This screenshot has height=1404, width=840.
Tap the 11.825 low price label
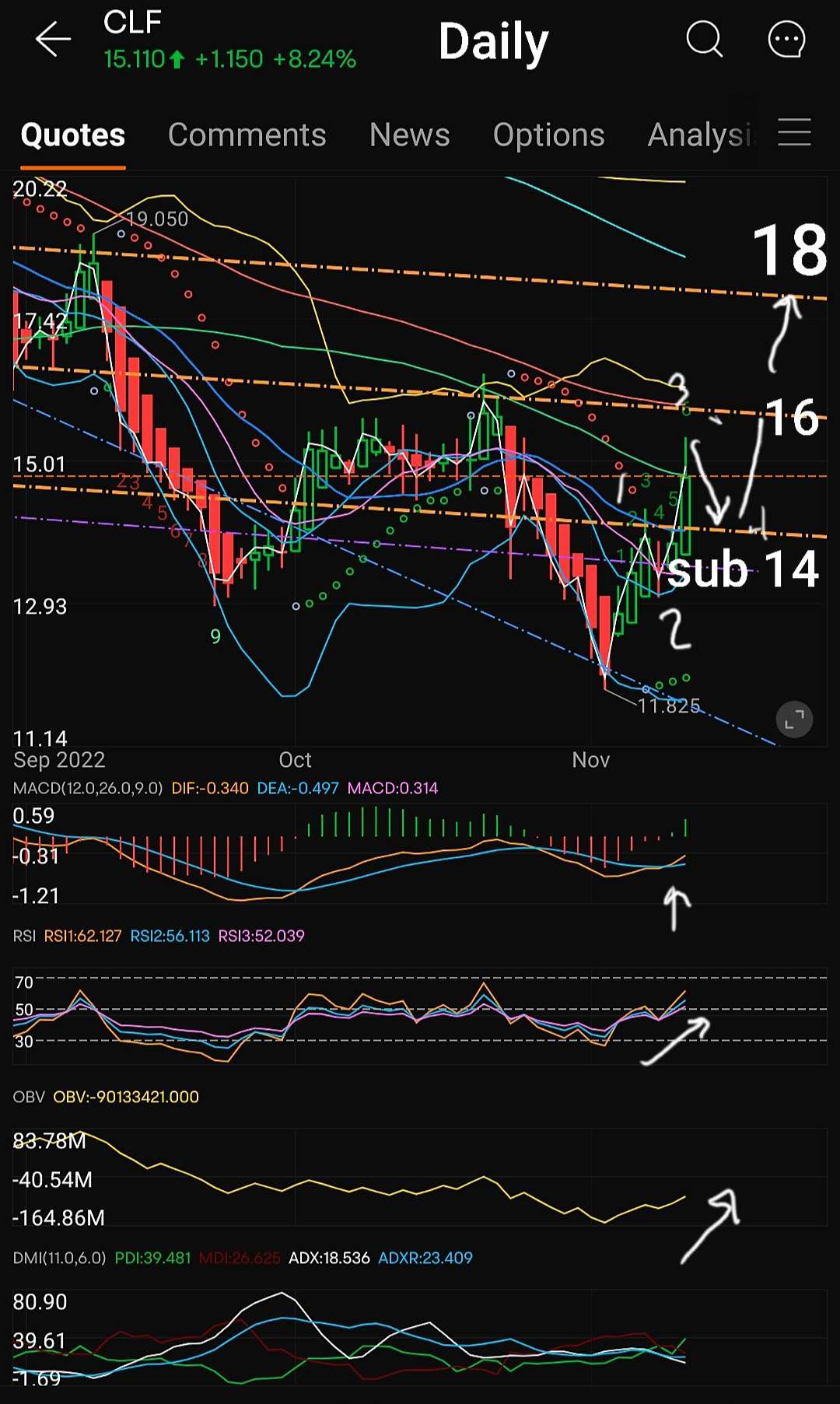(669, 706)
